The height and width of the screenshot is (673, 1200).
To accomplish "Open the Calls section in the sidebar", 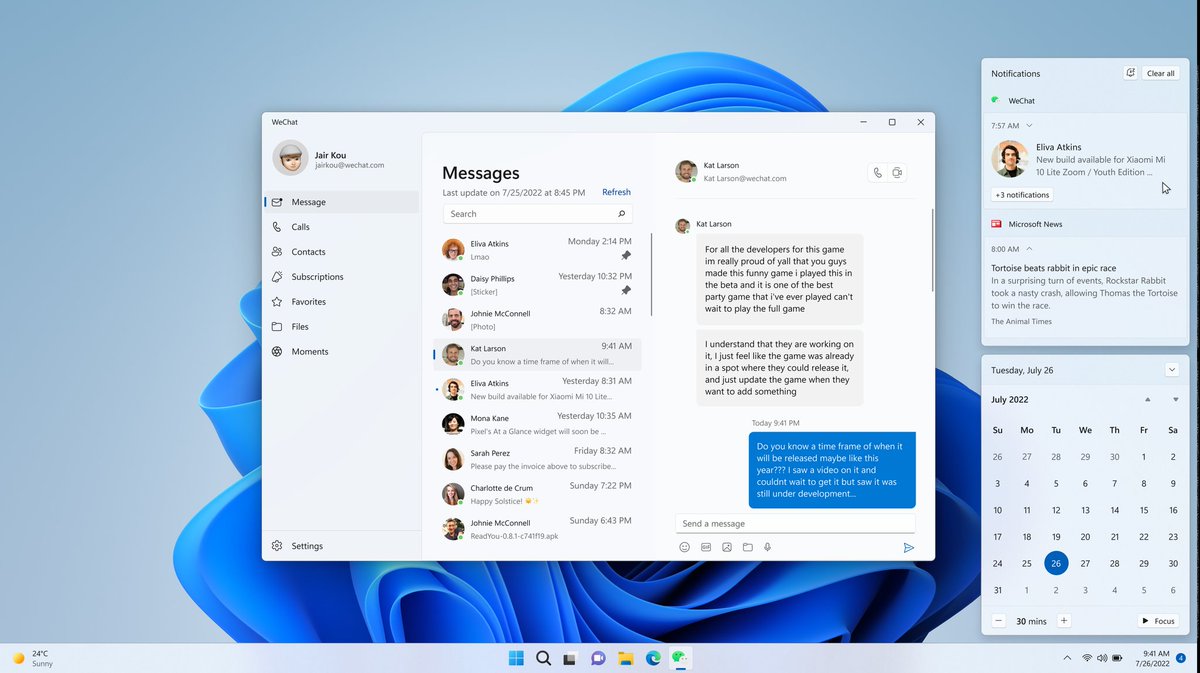I will click(302, 226).
